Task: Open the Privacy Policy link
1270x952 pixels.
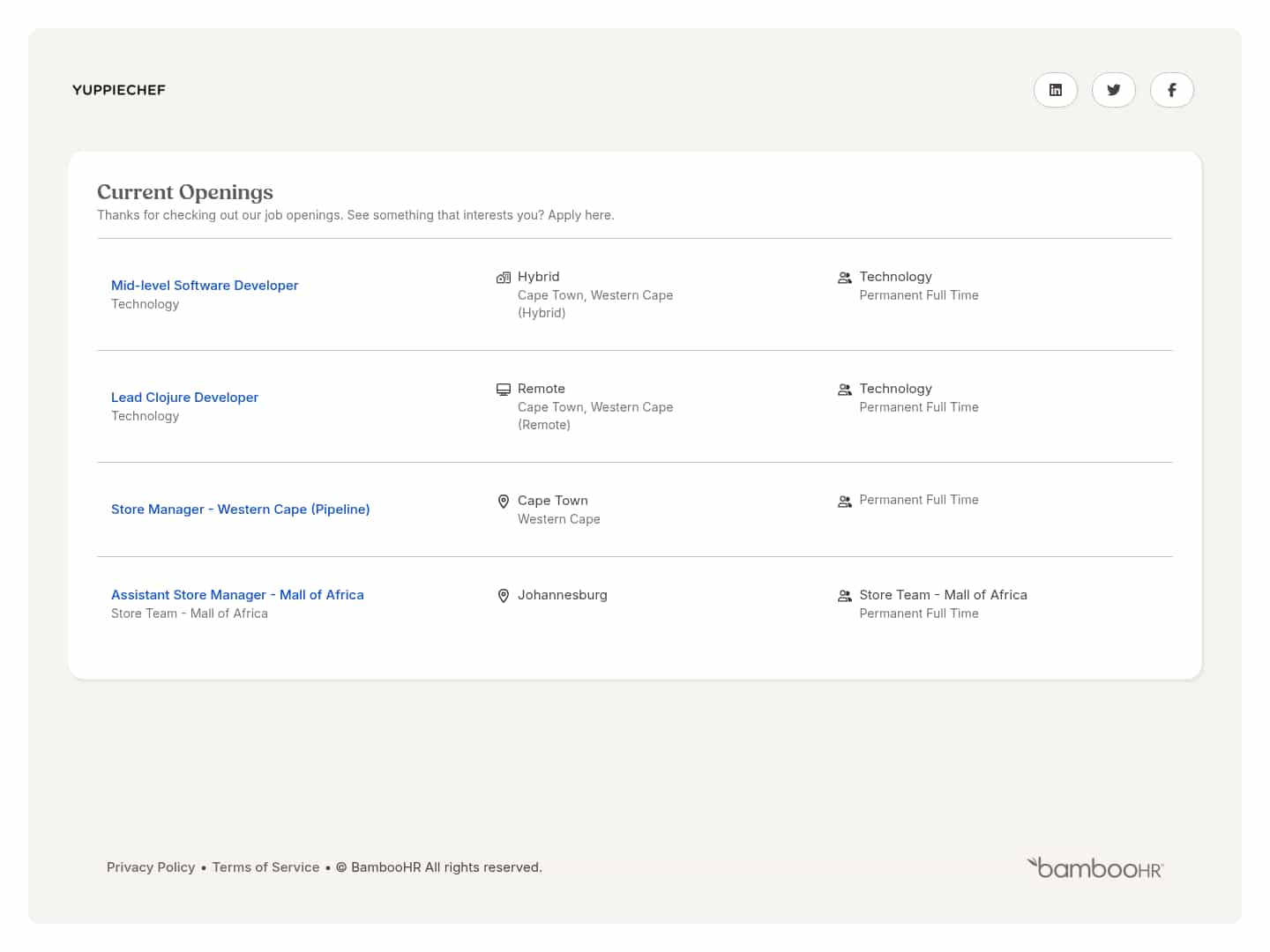Action: 151,867
